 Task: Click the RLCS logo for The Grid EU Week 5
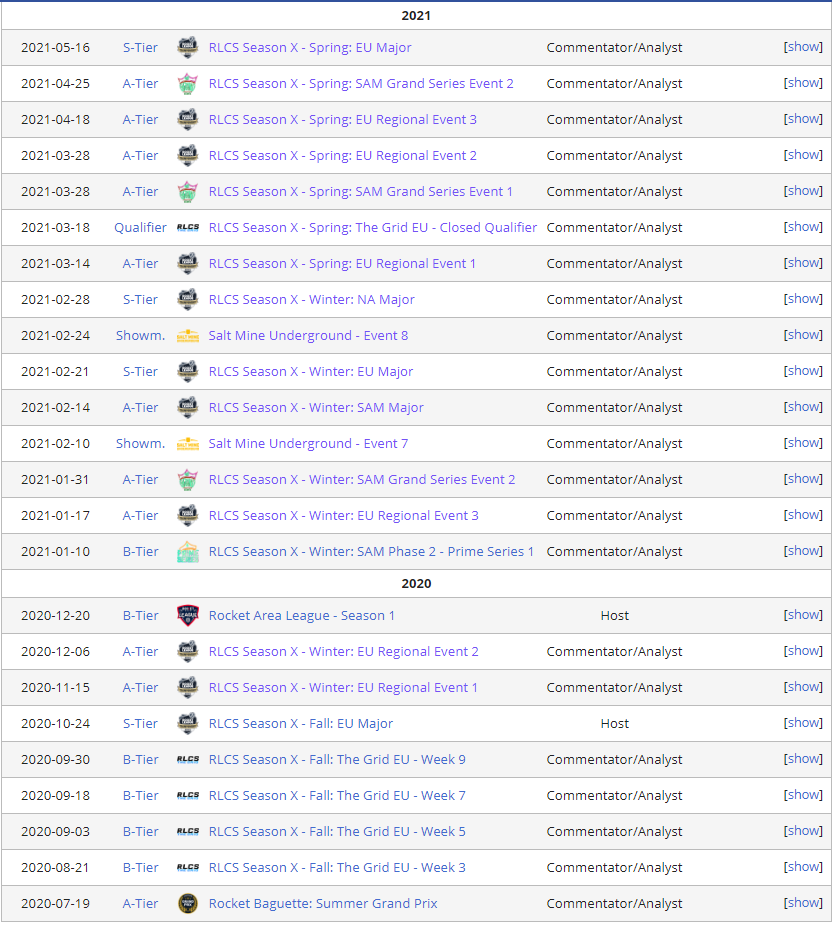pyautogui.click(x=188, y=832)
